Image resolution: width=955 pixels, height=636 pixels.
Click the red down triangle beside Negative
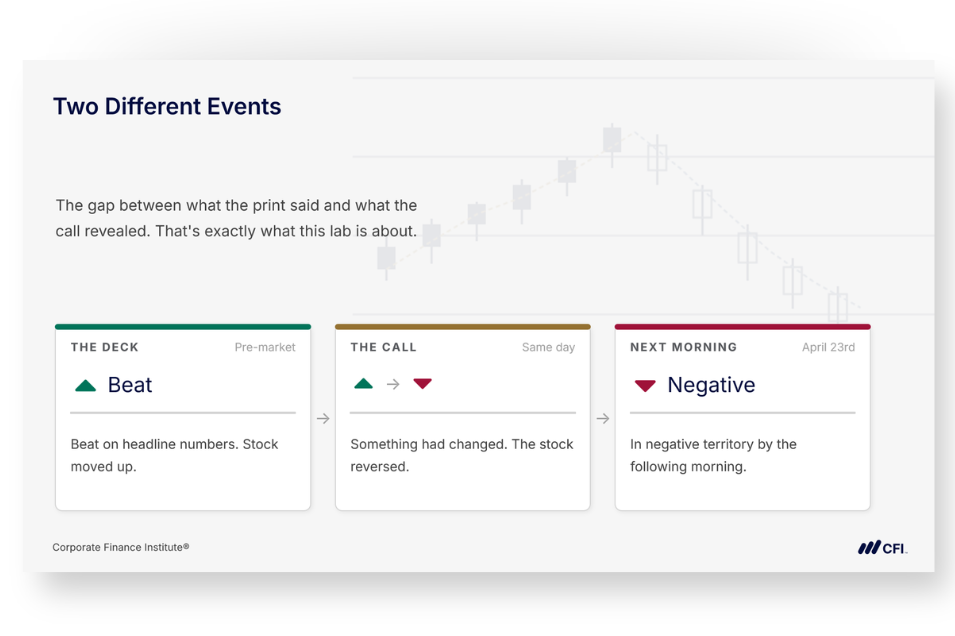(x=645, y=386)
